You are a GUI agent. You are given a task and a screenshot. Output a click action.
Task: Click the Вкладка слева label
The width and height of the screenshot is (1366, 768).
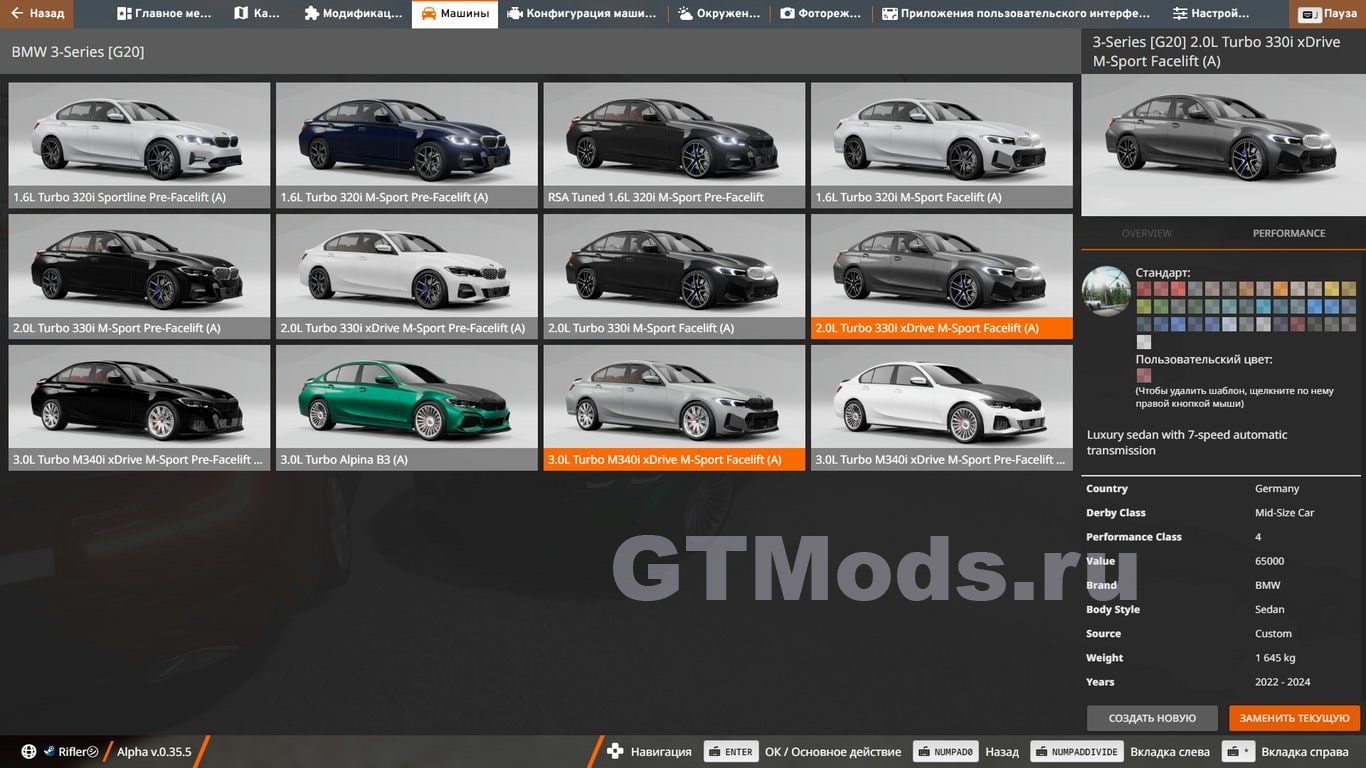1170,752
